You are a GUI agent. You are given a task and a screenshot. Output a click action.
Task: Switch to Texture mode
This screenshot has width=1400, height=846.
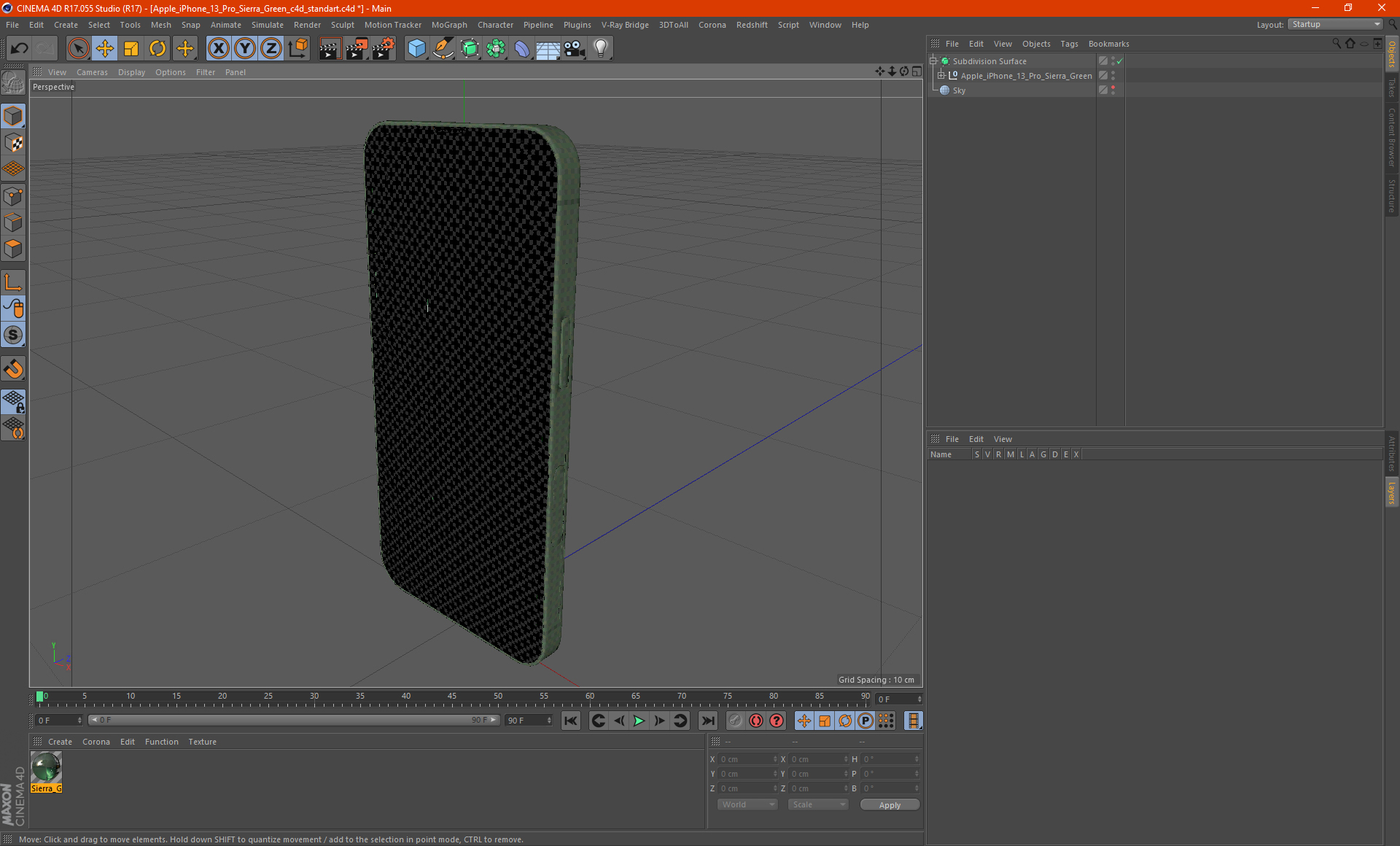click(x=13, y=142)
